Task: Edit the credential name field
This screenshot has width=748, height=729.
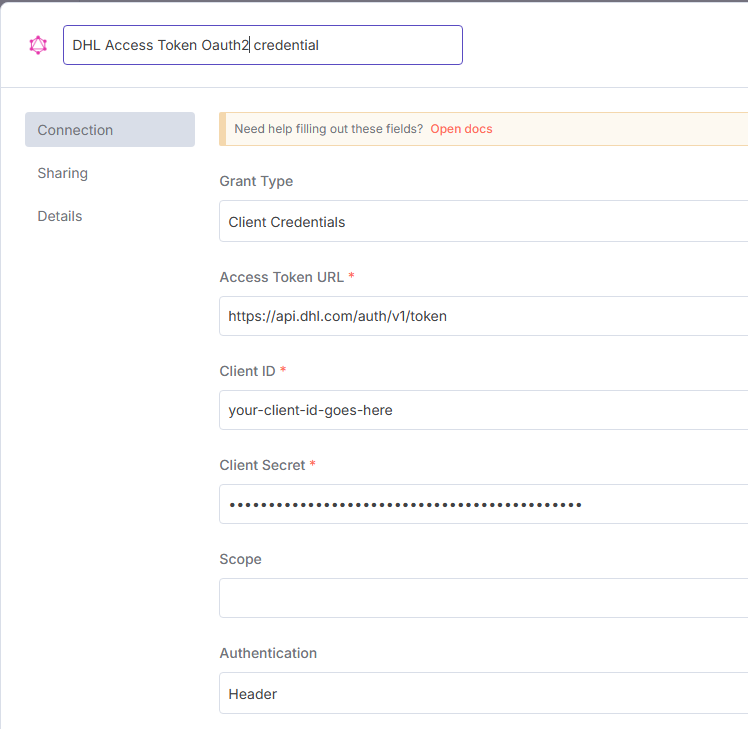Action: click(x=263, y=45)
